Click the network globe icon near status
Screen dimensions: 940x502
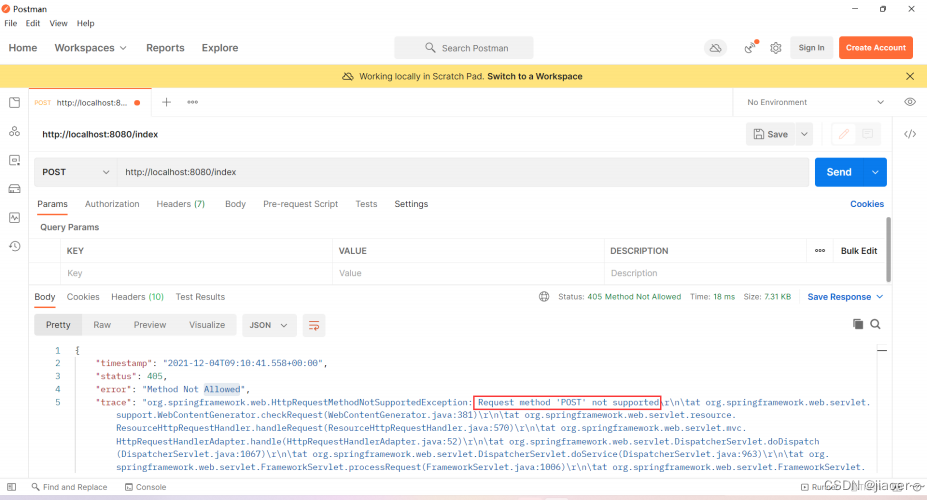click(x=544, y=297)
